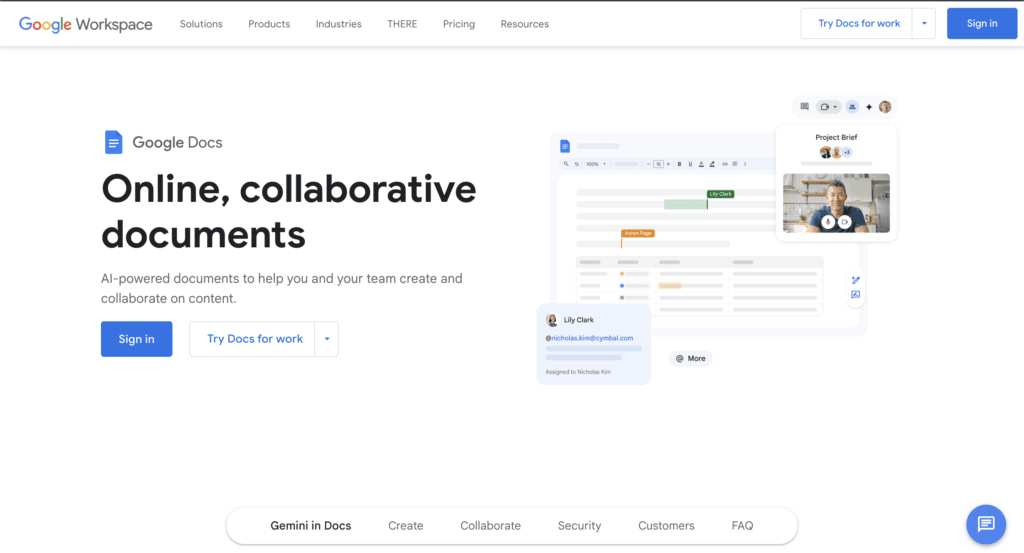
Task: Open the Solutions menu
Action: [201, 24]
